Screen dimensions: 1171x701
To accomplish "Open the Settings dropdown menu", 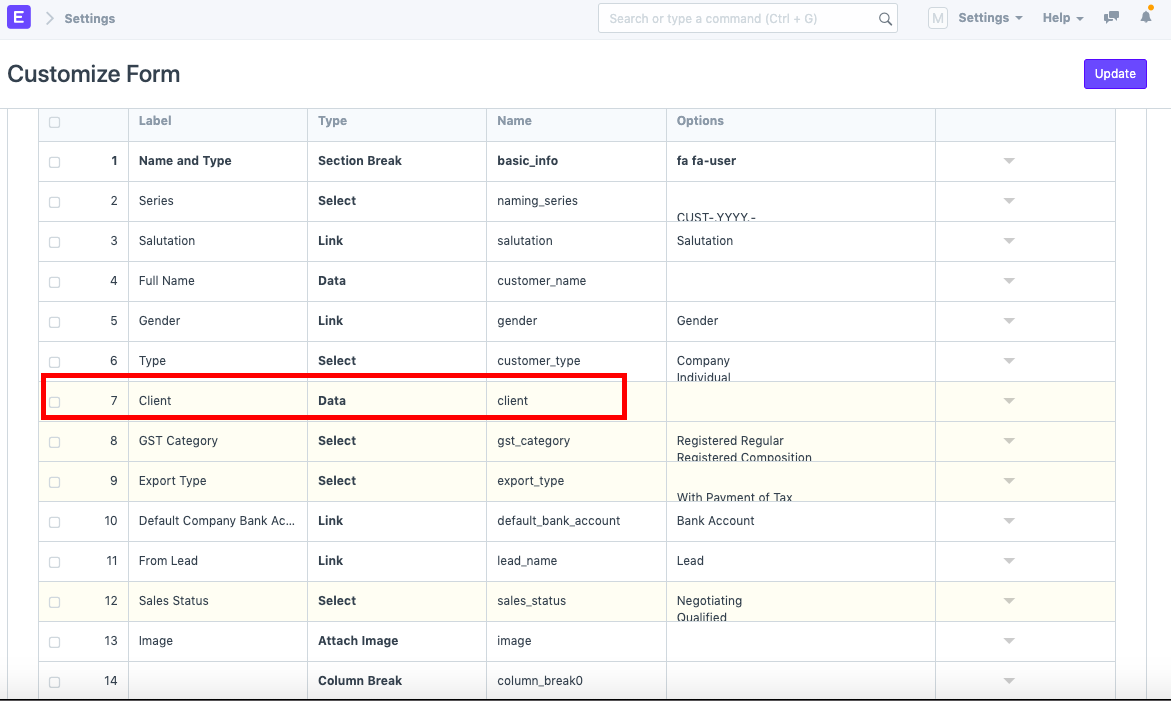I will [x=989, y=18].
